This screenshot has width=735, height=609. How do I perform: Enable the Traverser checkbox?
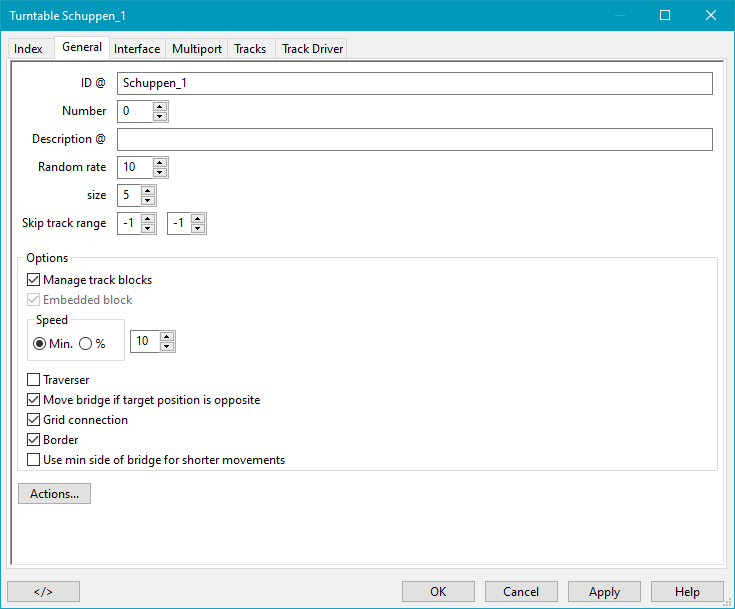click(x=34, y=380)
